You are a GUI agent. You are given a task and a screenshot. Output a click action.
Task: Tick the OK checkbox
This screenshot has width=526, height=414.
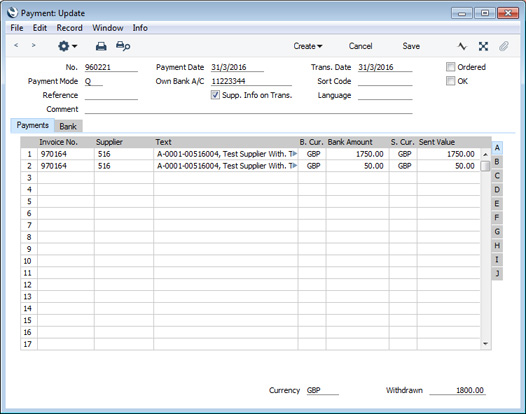click(x=450, y=81)
